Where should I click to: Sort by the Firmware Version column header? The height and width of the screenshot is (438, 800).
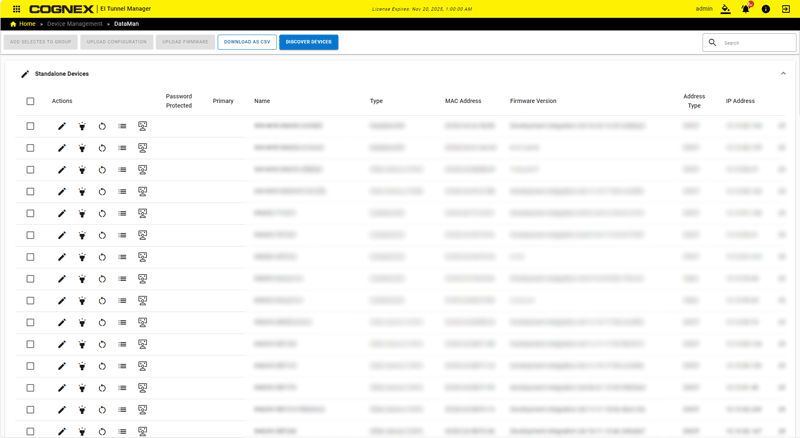click(533, 101)
